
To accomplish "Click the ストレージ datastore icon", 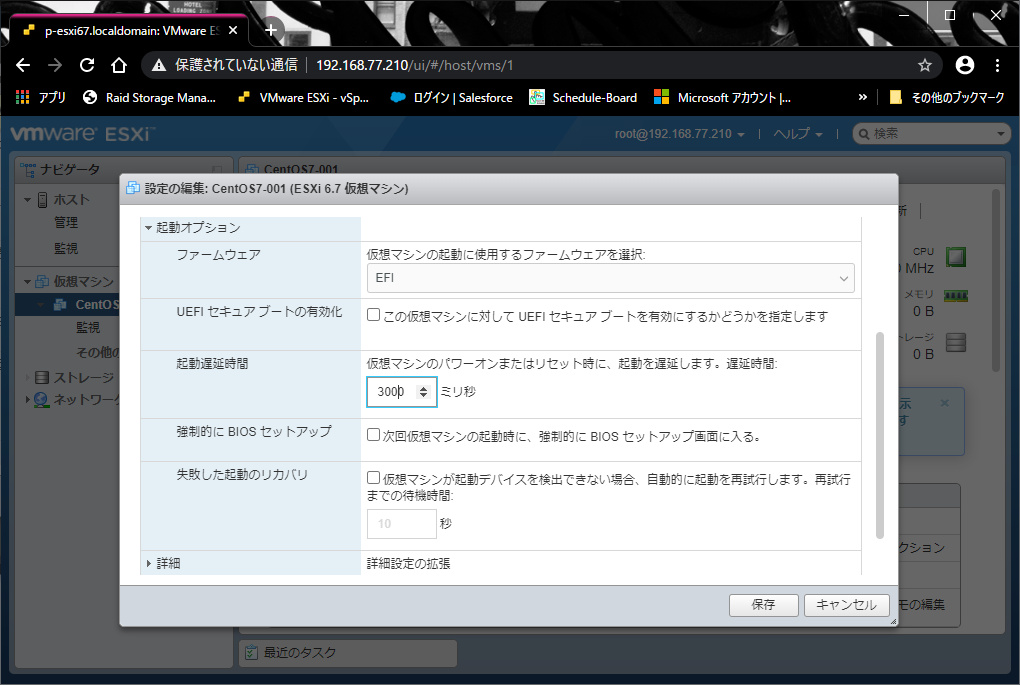I will pyautogui.click(x=42, y=377).
